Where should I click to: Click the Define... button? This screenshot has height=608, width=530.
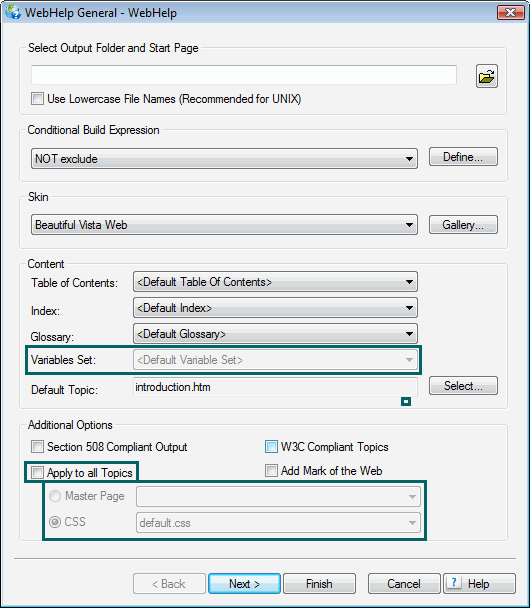pyautogui.click(x=463, y=157)
